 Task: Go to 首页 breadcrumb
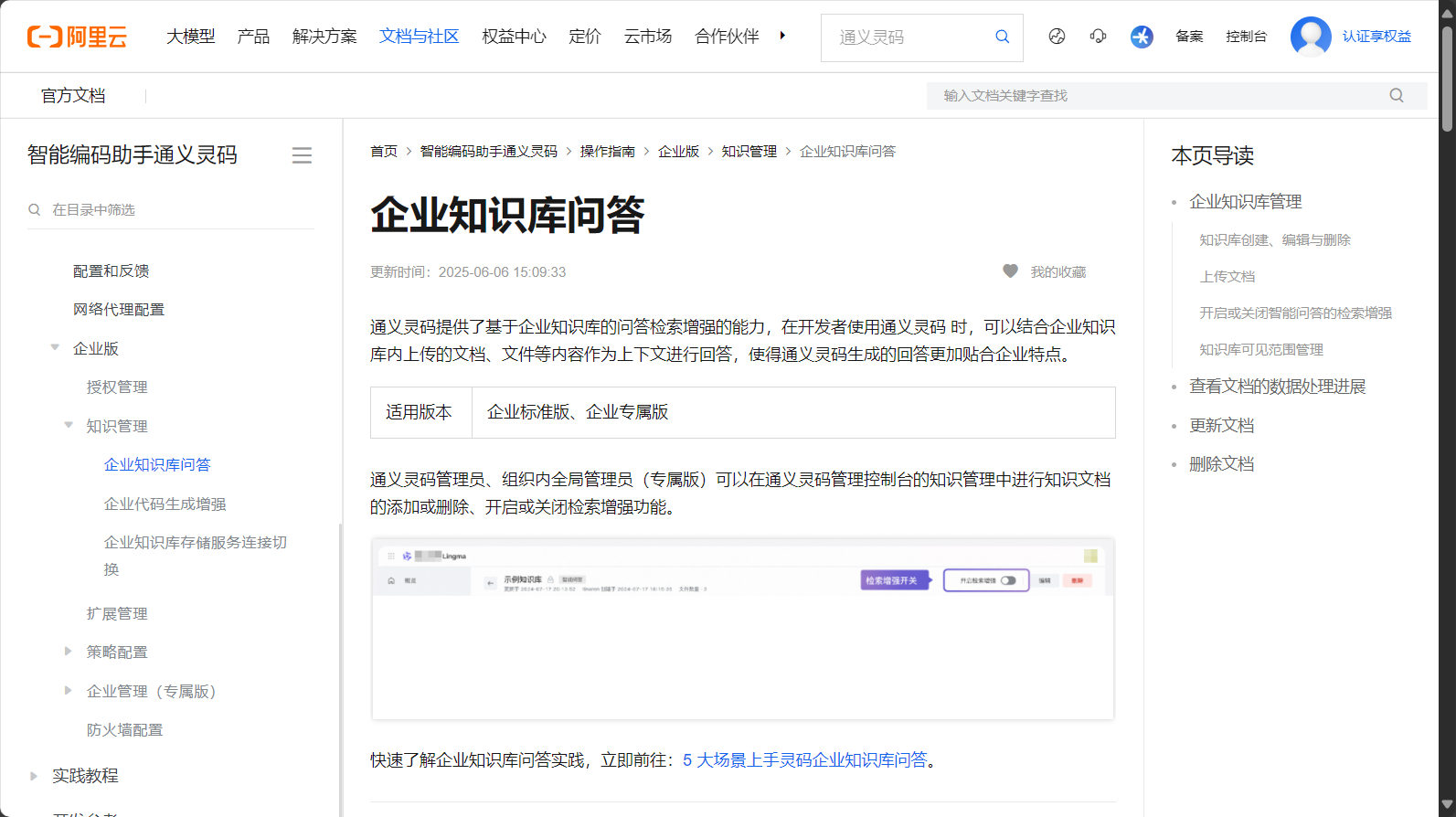point(384,152)
